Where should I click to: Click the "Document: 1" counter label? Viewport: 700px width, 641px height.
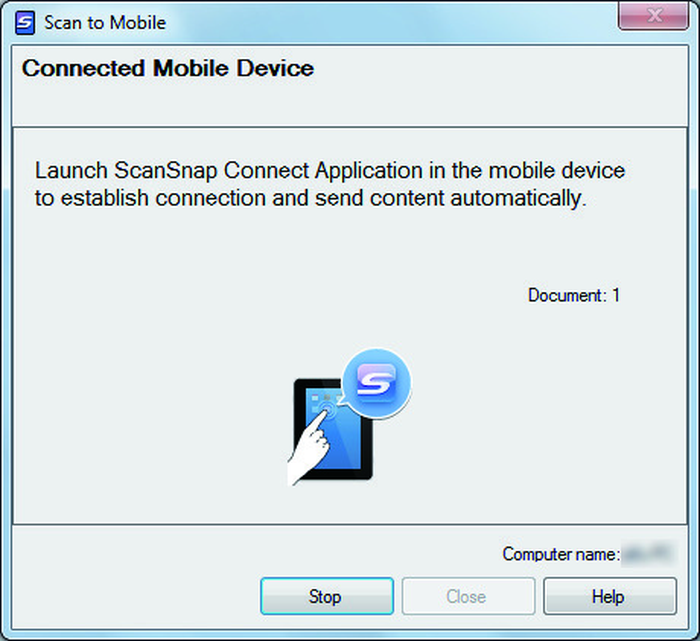574,296
